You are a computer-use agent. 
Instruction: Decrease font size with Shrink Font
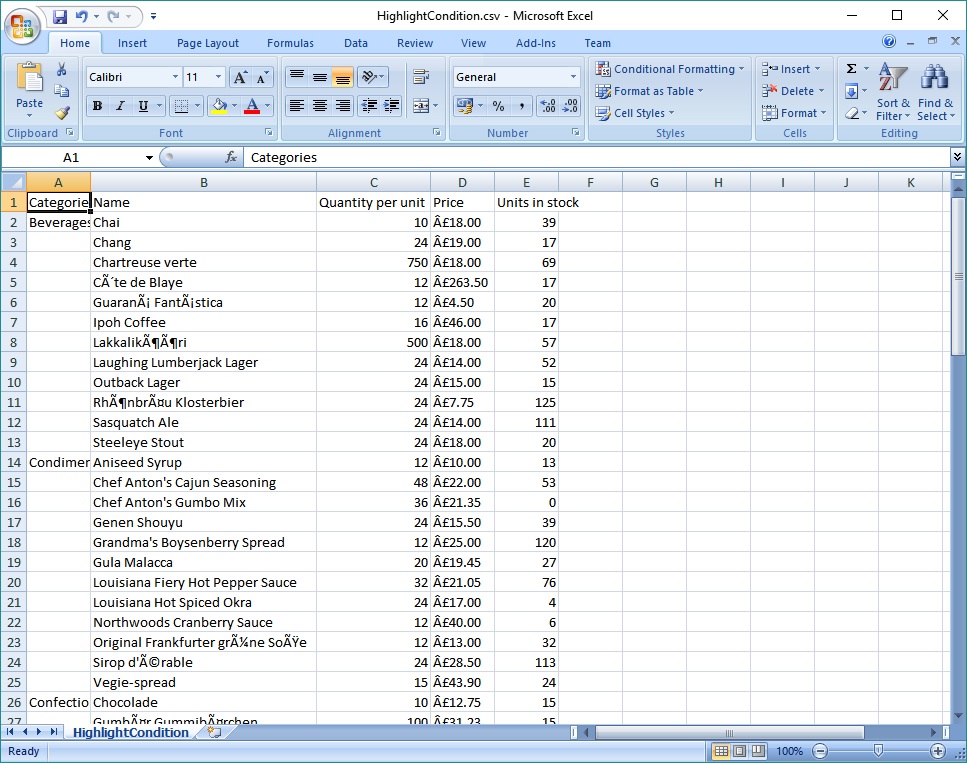(x=262, y=77)
